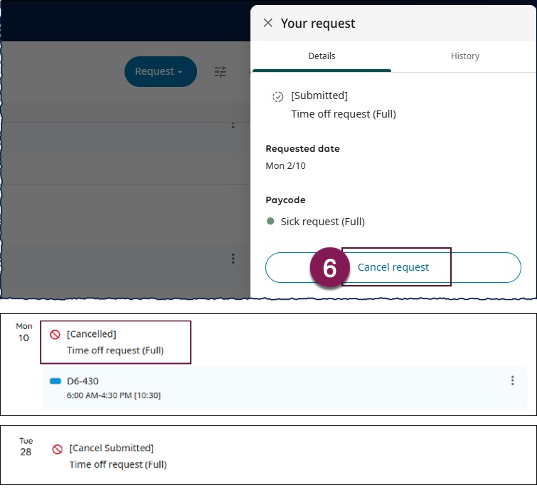
Task: Open the Request dropdown button
Action: [160, 71]
